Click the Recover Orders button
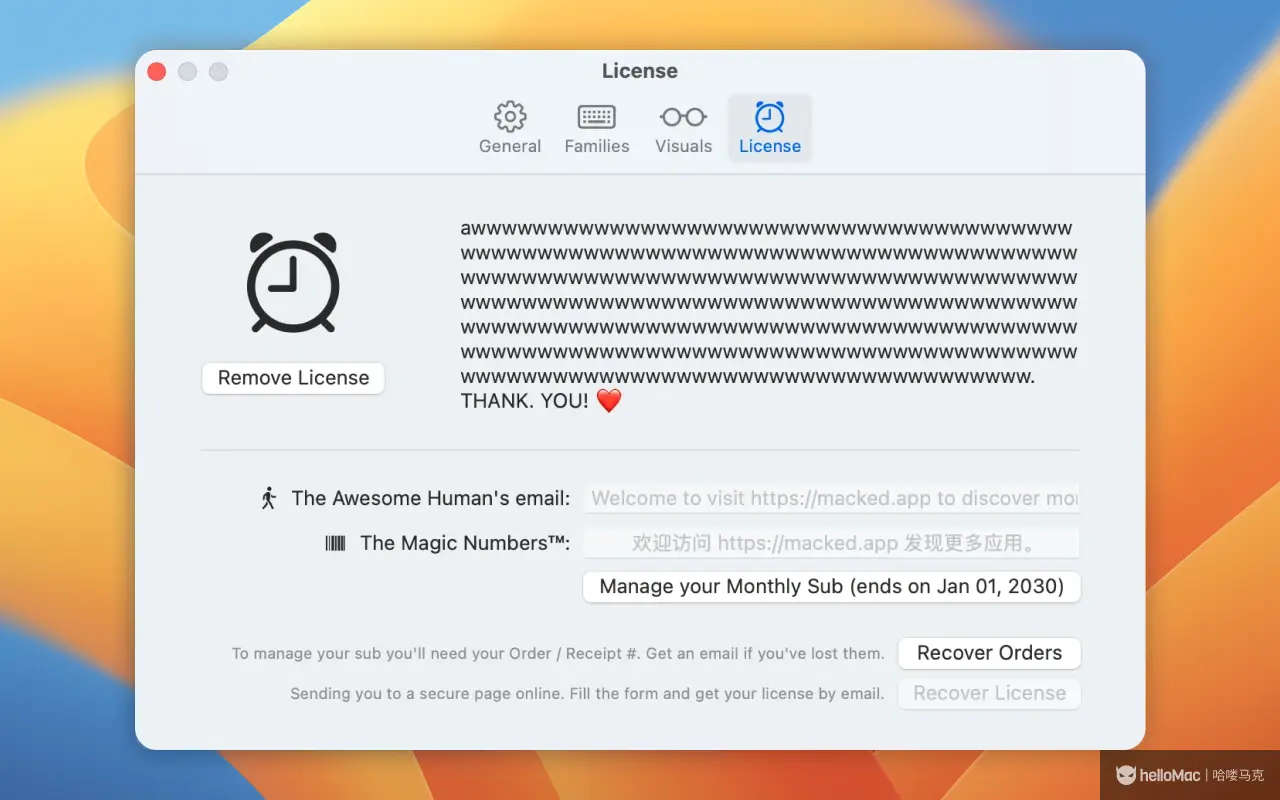Viewport: 1280px width, 800px height. click(989, 653)
